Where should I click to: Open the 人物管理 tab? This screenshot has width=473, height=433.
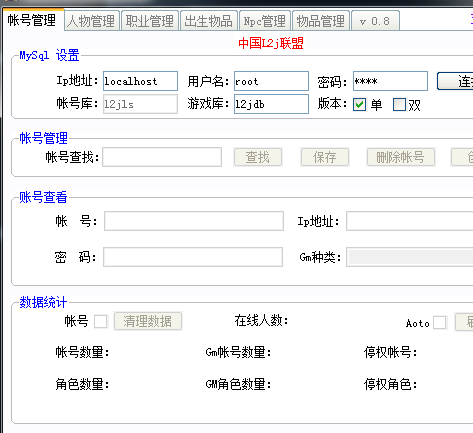coord(91,21)
